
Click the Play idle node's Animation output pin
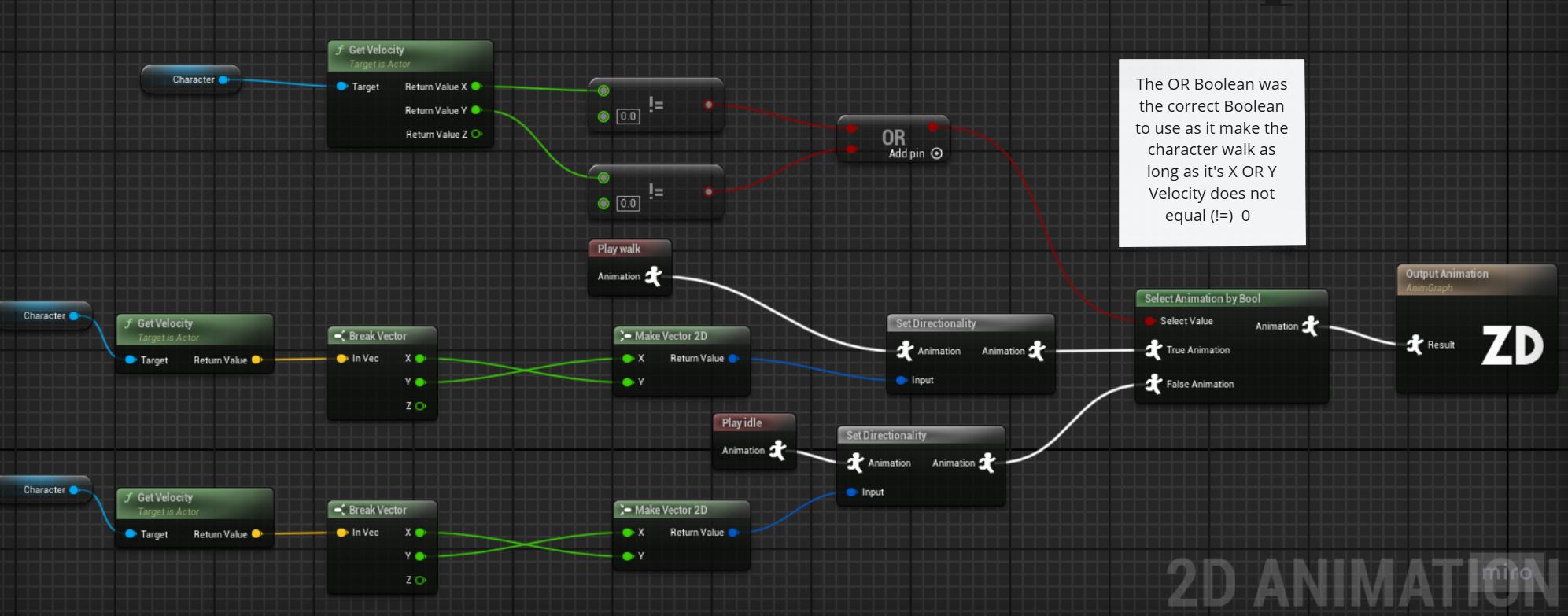(x=778, y=450)
